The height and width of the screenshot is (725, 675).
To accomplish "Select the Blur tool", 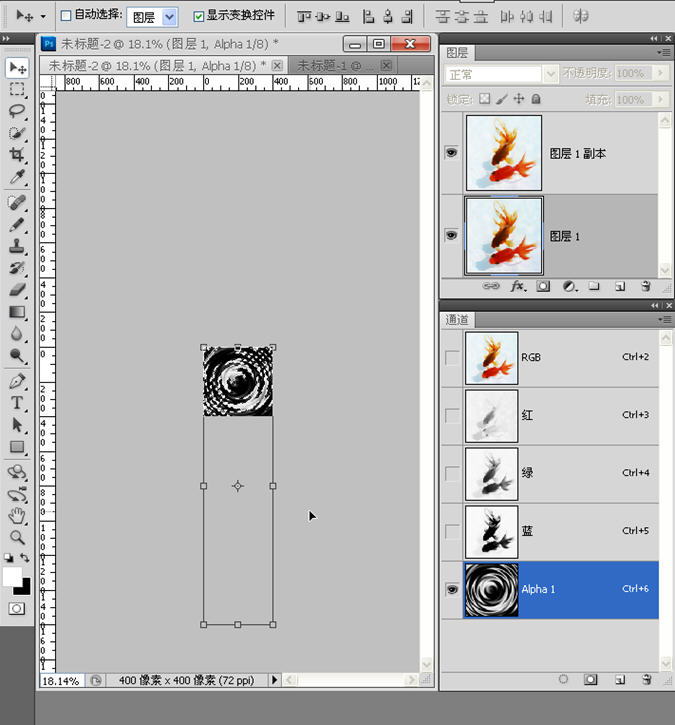I will 17,333.
